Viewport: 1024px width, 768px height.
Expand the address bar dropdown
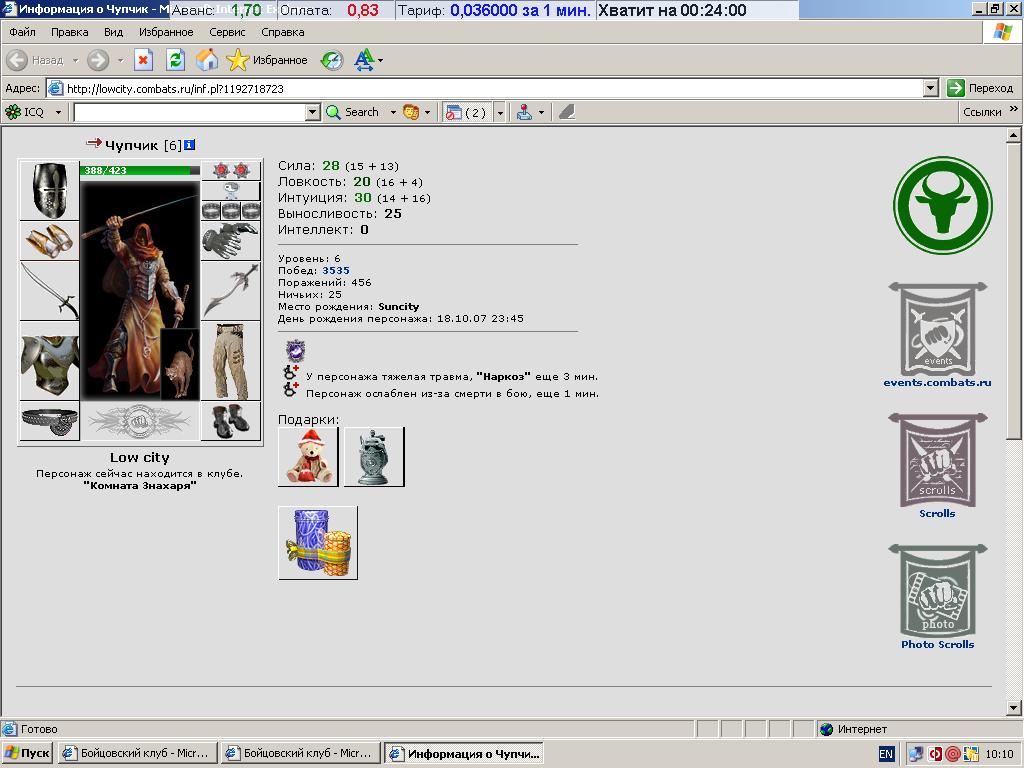tap(931, 88)
